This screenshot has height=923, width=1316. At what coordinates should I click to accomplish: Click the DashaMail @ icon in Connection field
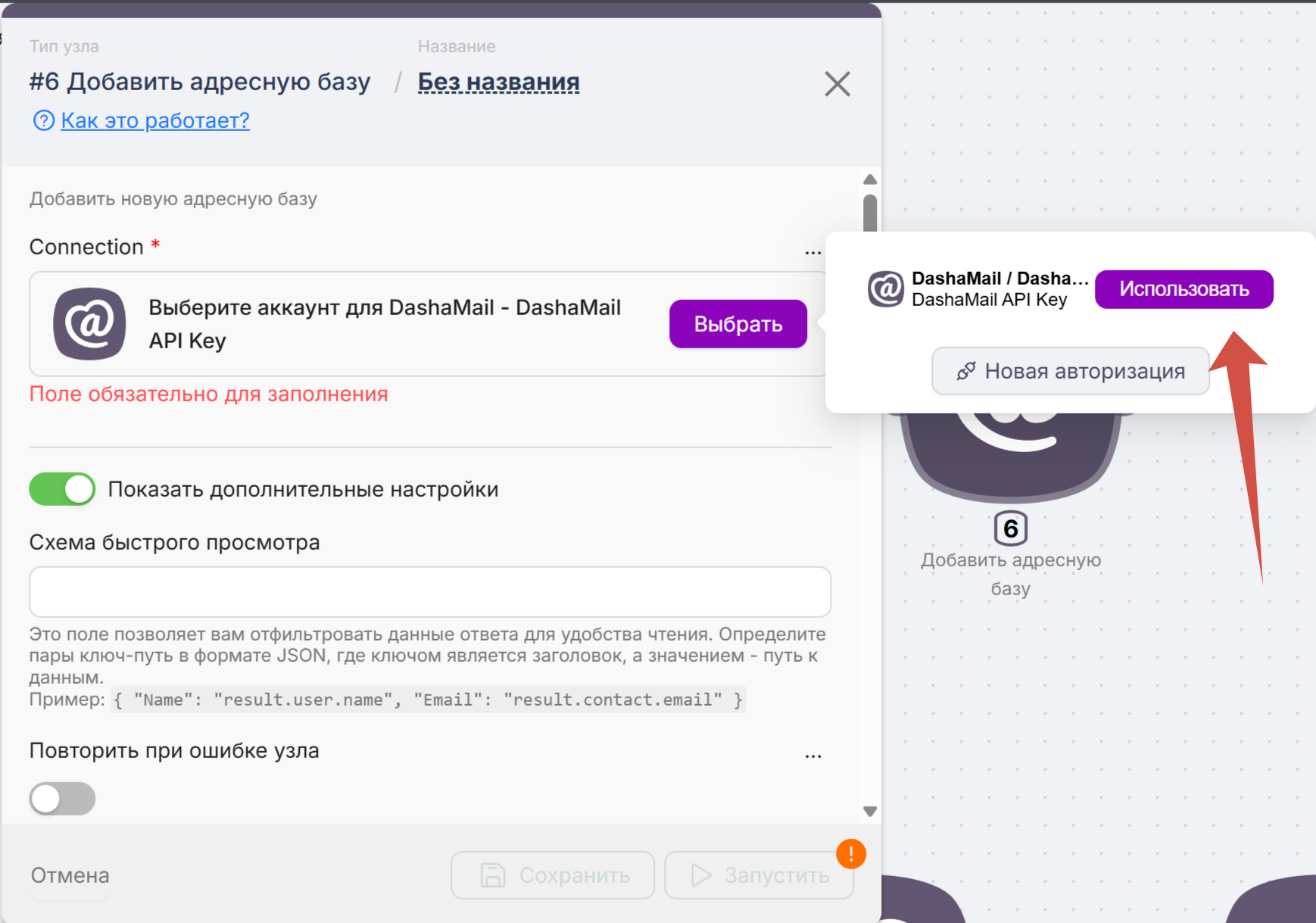coord(89,323)
